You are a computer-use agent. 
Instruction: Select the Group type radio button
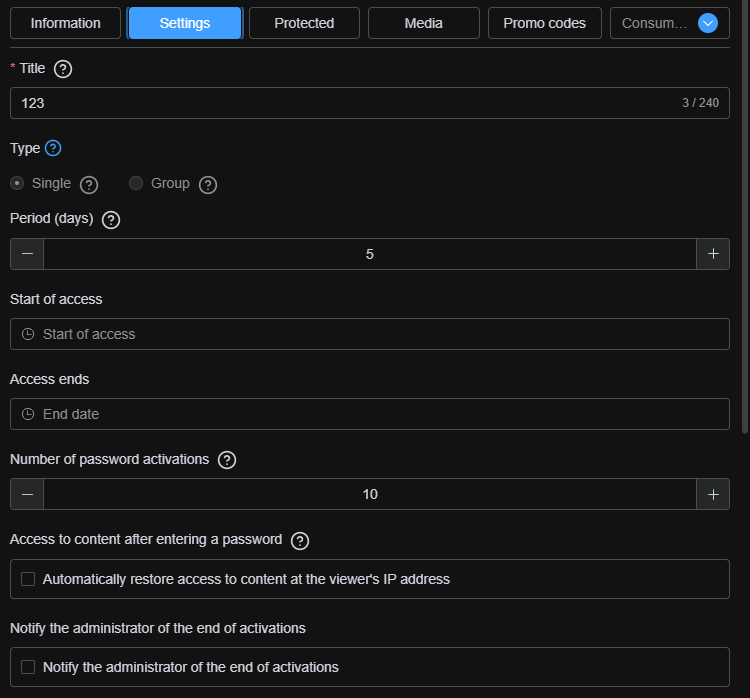(x=136, y=183)
